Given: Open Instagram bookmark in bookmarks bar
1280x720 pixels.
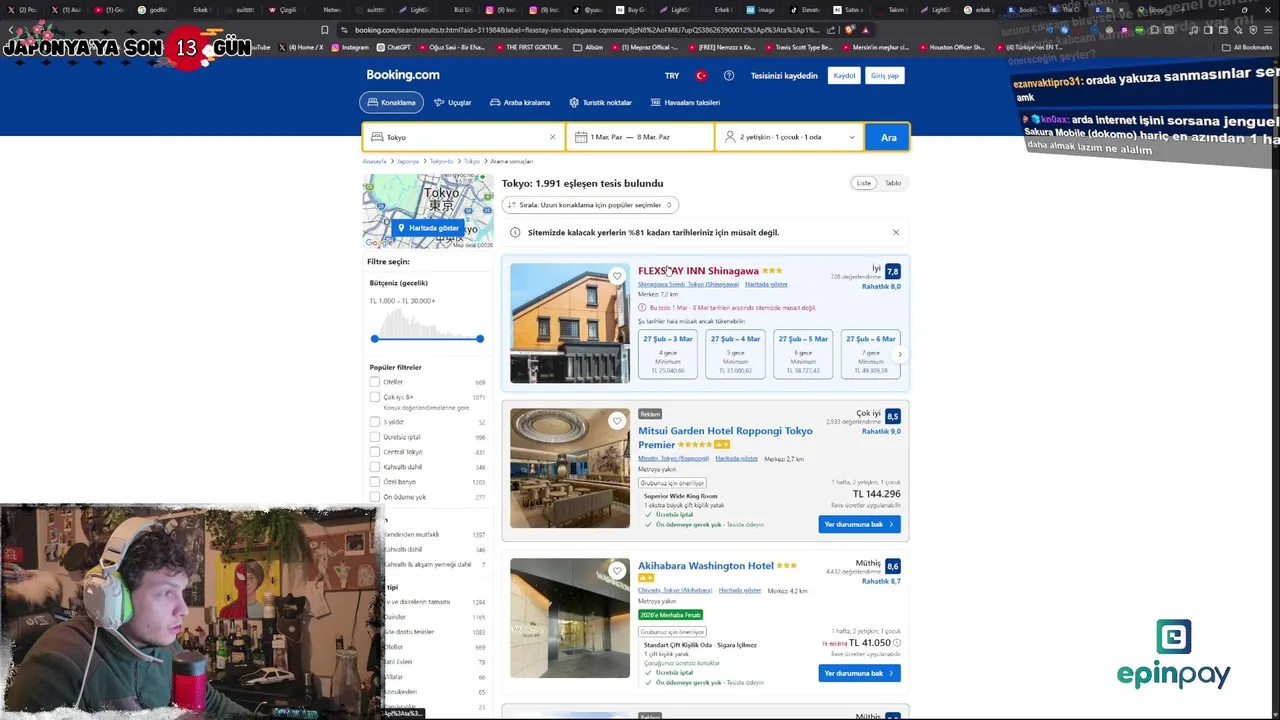Looking at the screenshot, I should click(x=349, y=47).
